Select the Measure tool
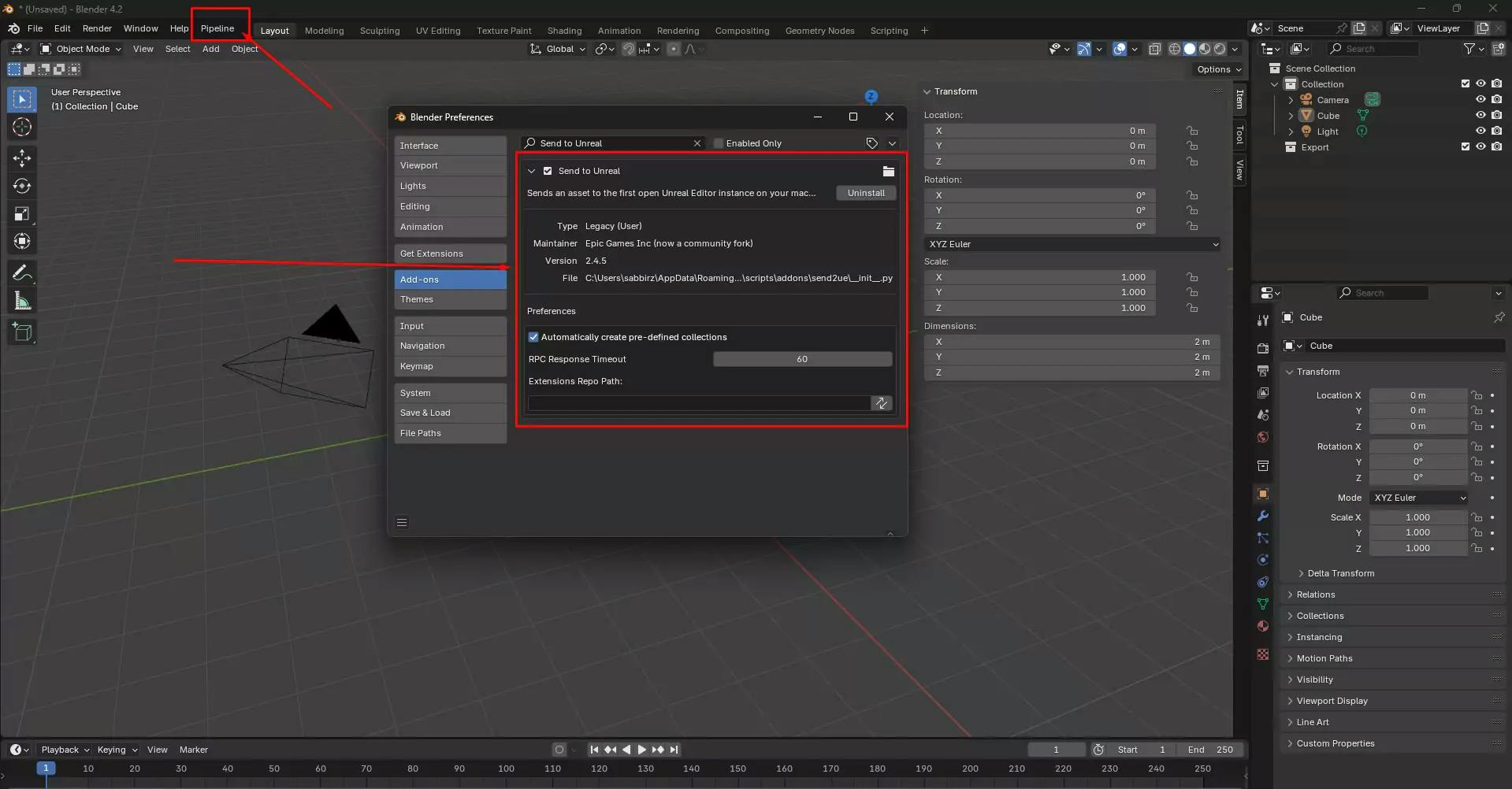Image resolution: width=1512 pixels, height=789 pixels. (22, 301)
